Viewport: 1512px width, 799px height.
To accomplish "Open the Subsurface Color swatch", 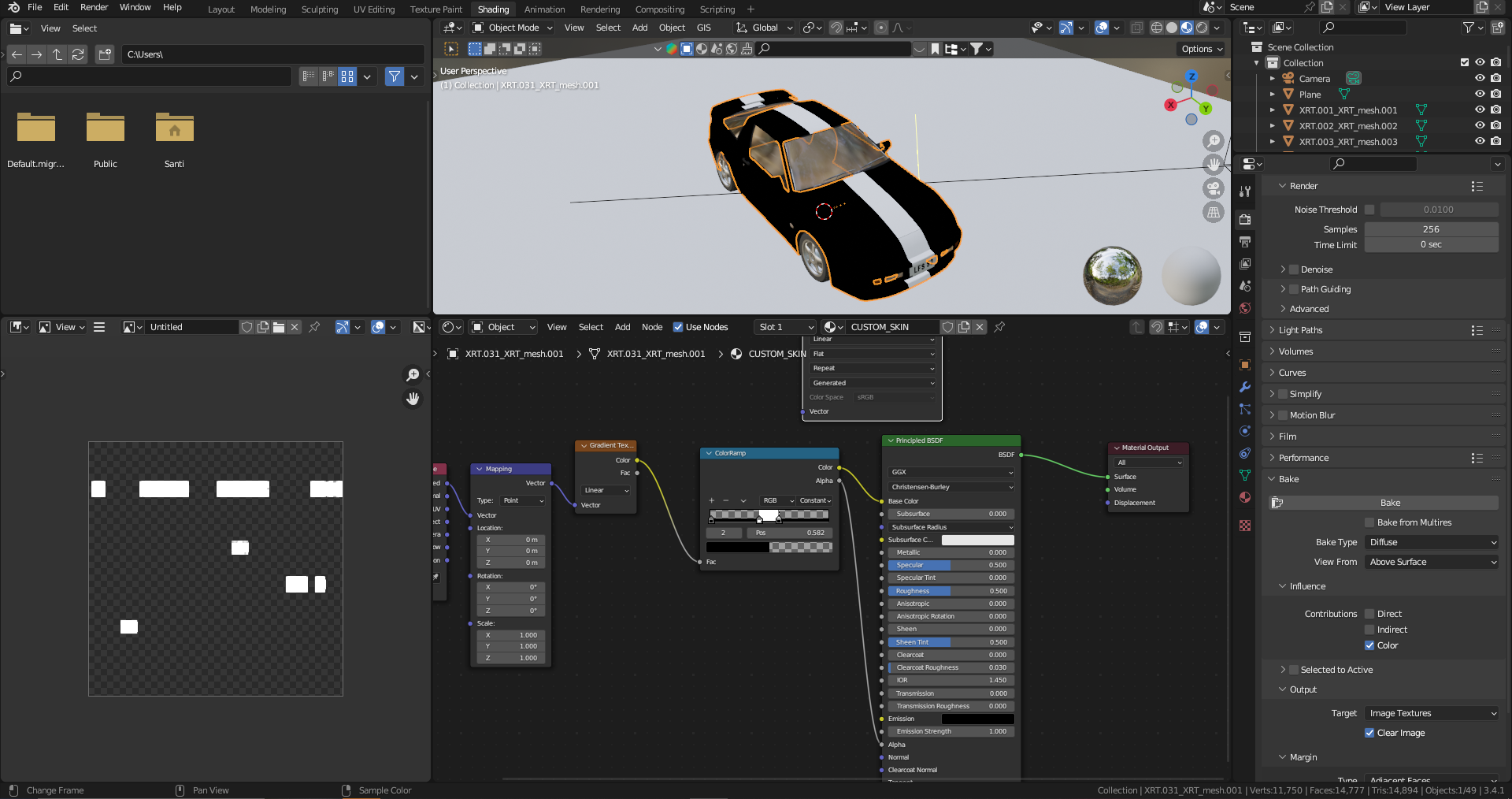I will pos(977,540).
